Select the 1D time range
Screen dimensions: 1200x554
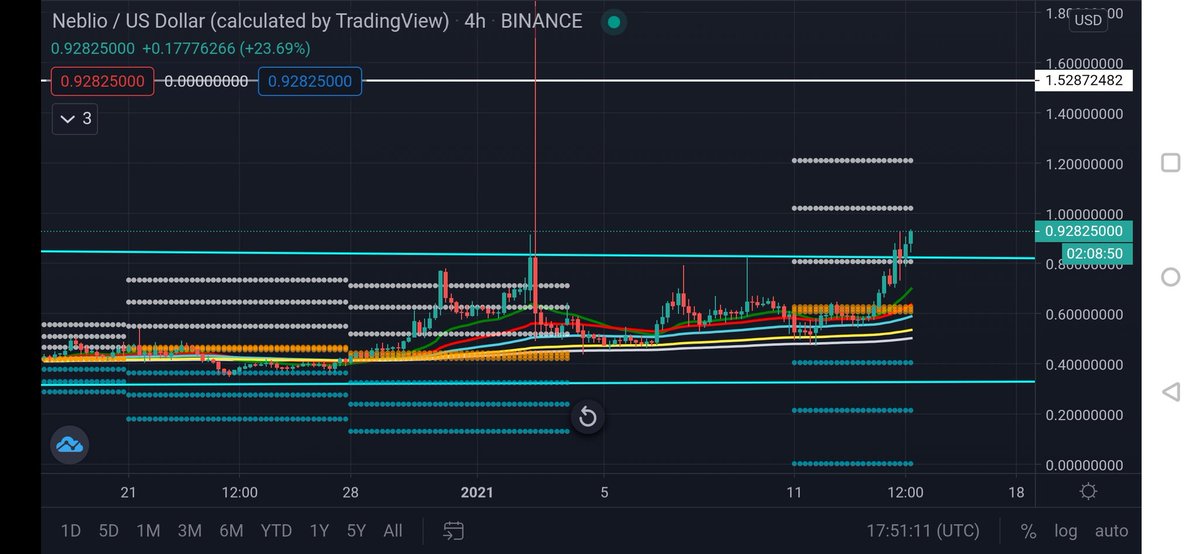click(71, 531)
